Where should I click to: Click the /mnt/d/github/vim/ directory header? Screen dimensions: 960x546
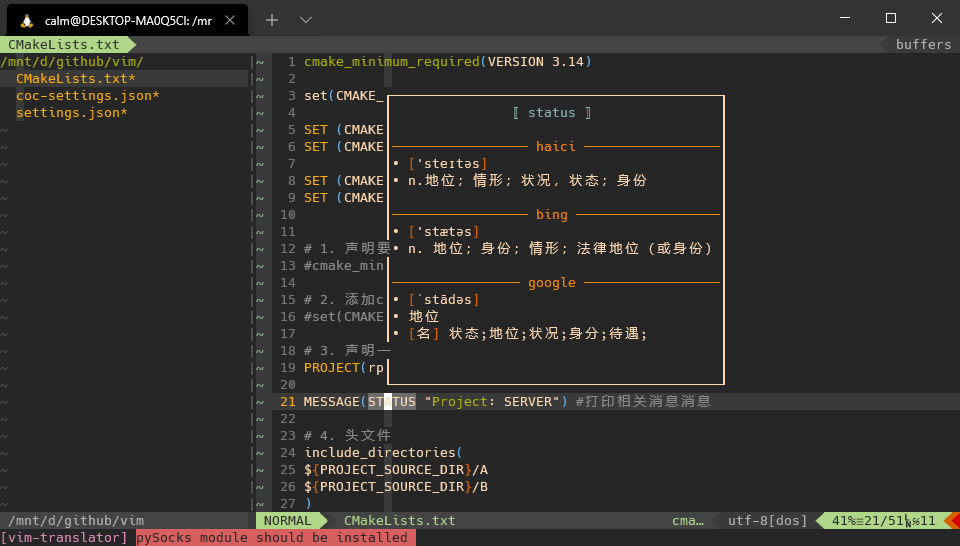(x=72, y=62)
